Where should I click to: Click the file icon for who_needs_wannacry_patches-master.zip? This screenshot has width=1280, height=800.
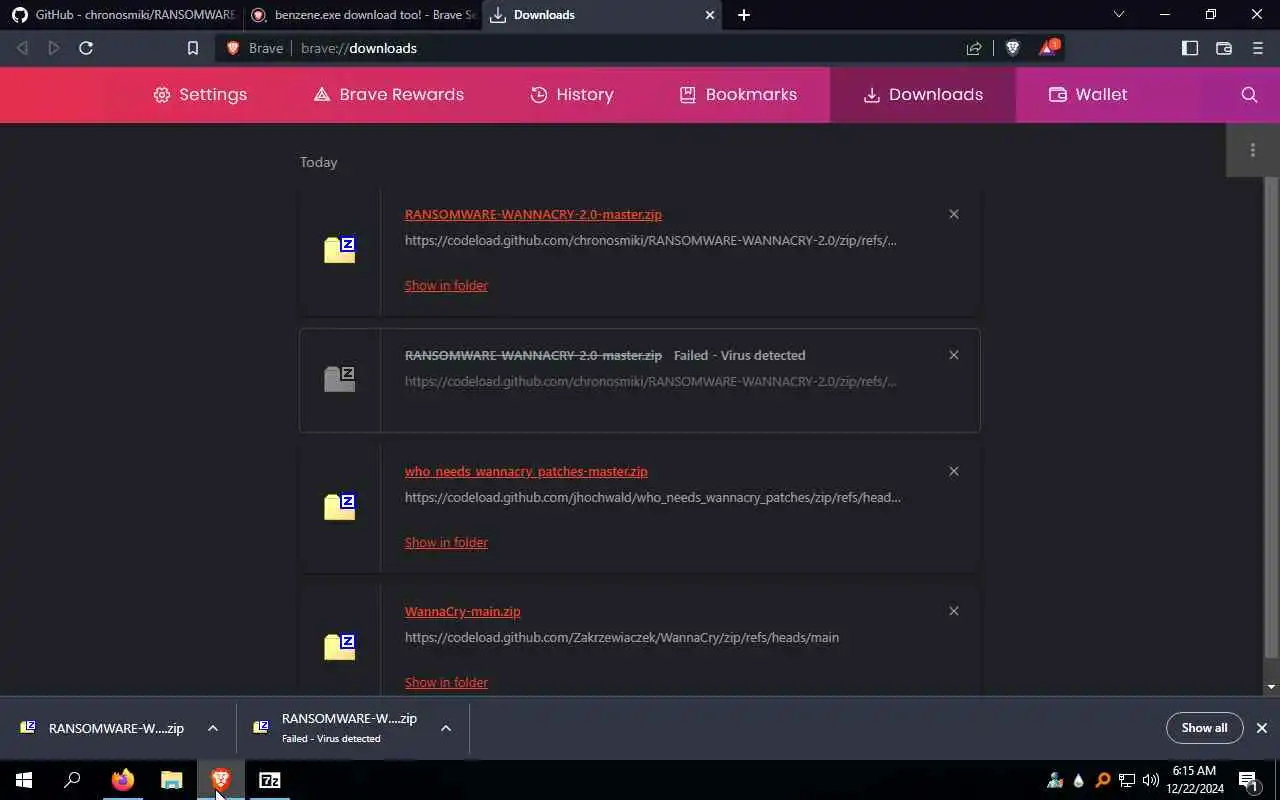340,507
